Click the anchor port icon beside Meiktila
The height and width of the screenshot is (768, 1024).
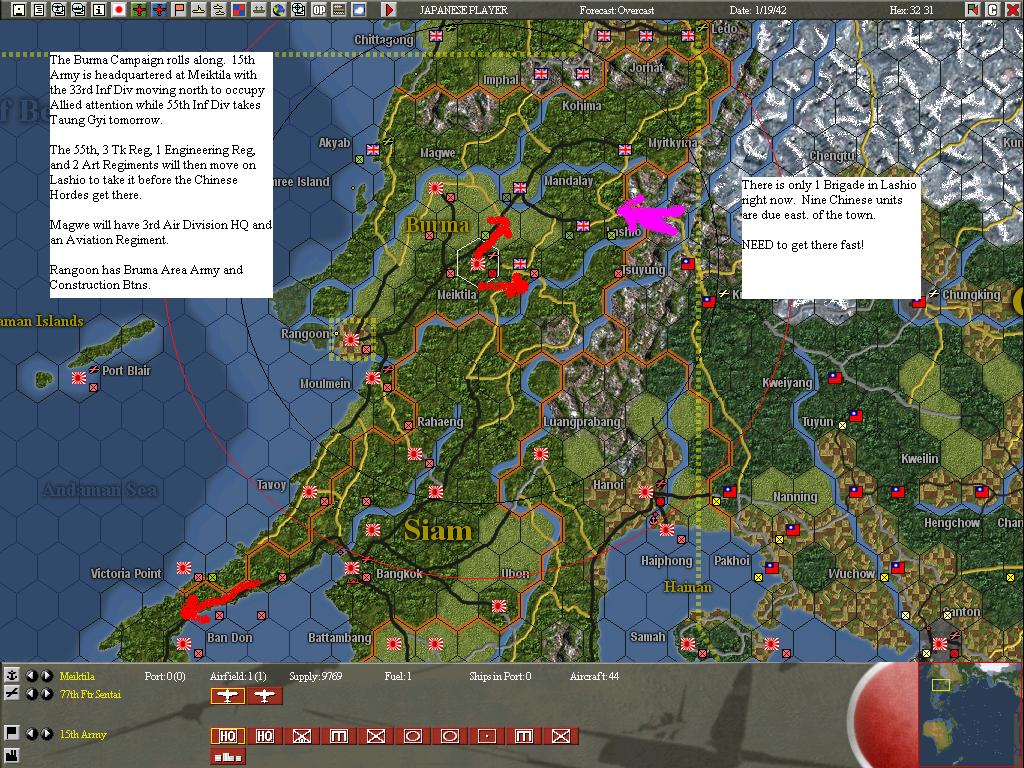pyautogui.click(x=11, y=675)
